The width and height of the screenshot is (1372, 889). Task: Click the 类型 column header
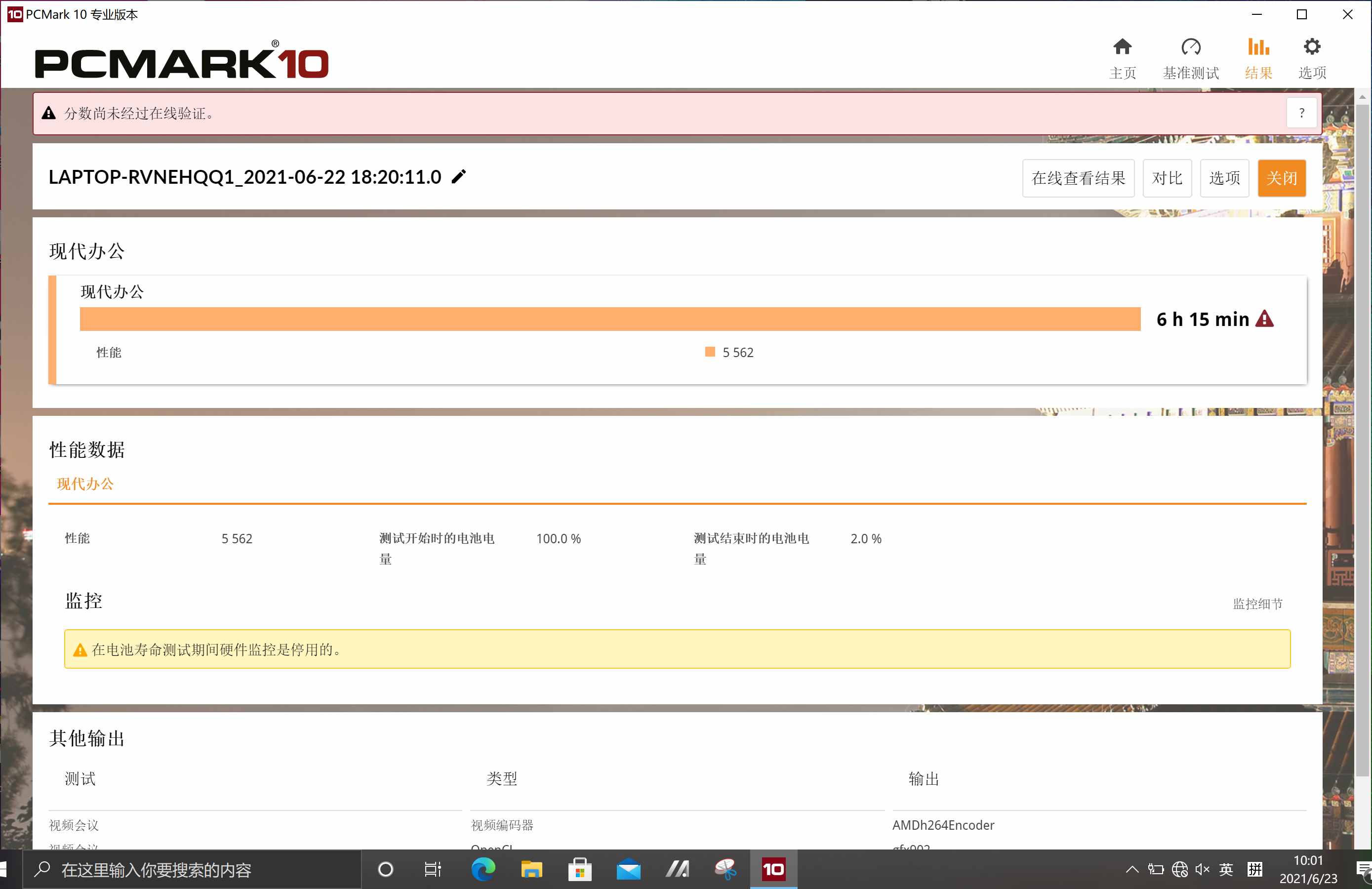pyautogui.click(x=501, y=779)
